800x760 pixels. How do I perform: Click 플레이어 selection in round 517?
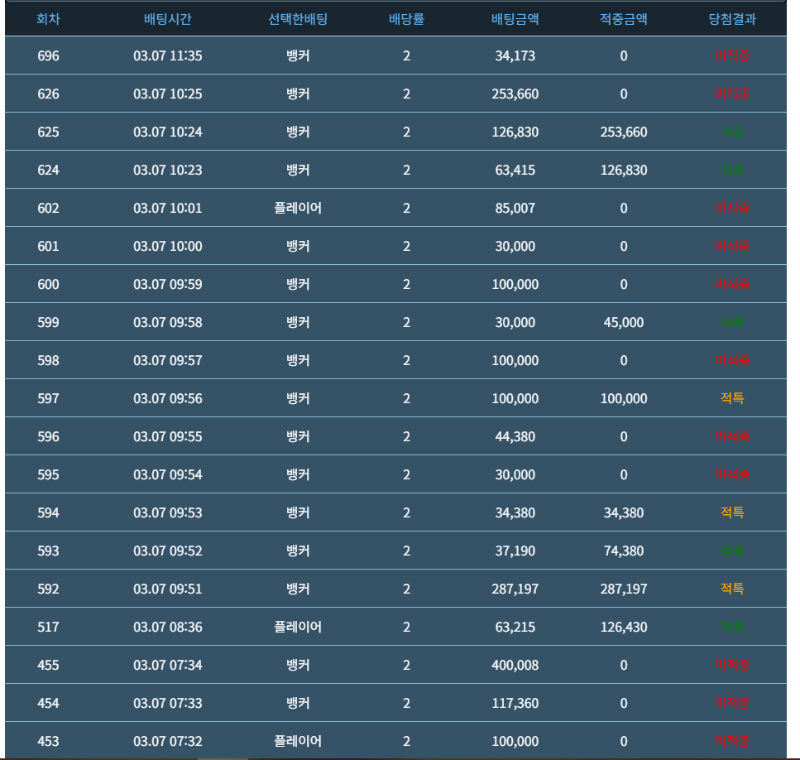(297, 627)
